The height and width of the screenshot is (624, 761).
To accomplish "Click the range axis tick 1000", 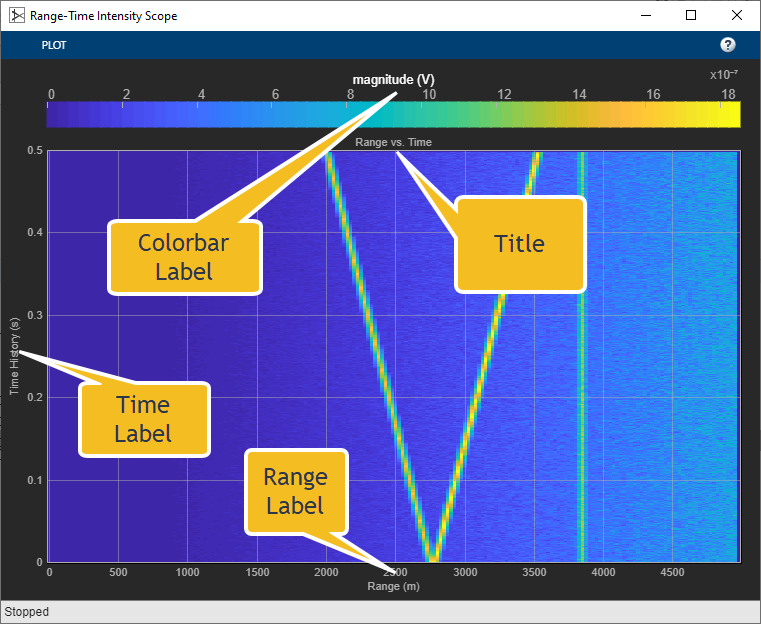I will click(x=187, y=572).
